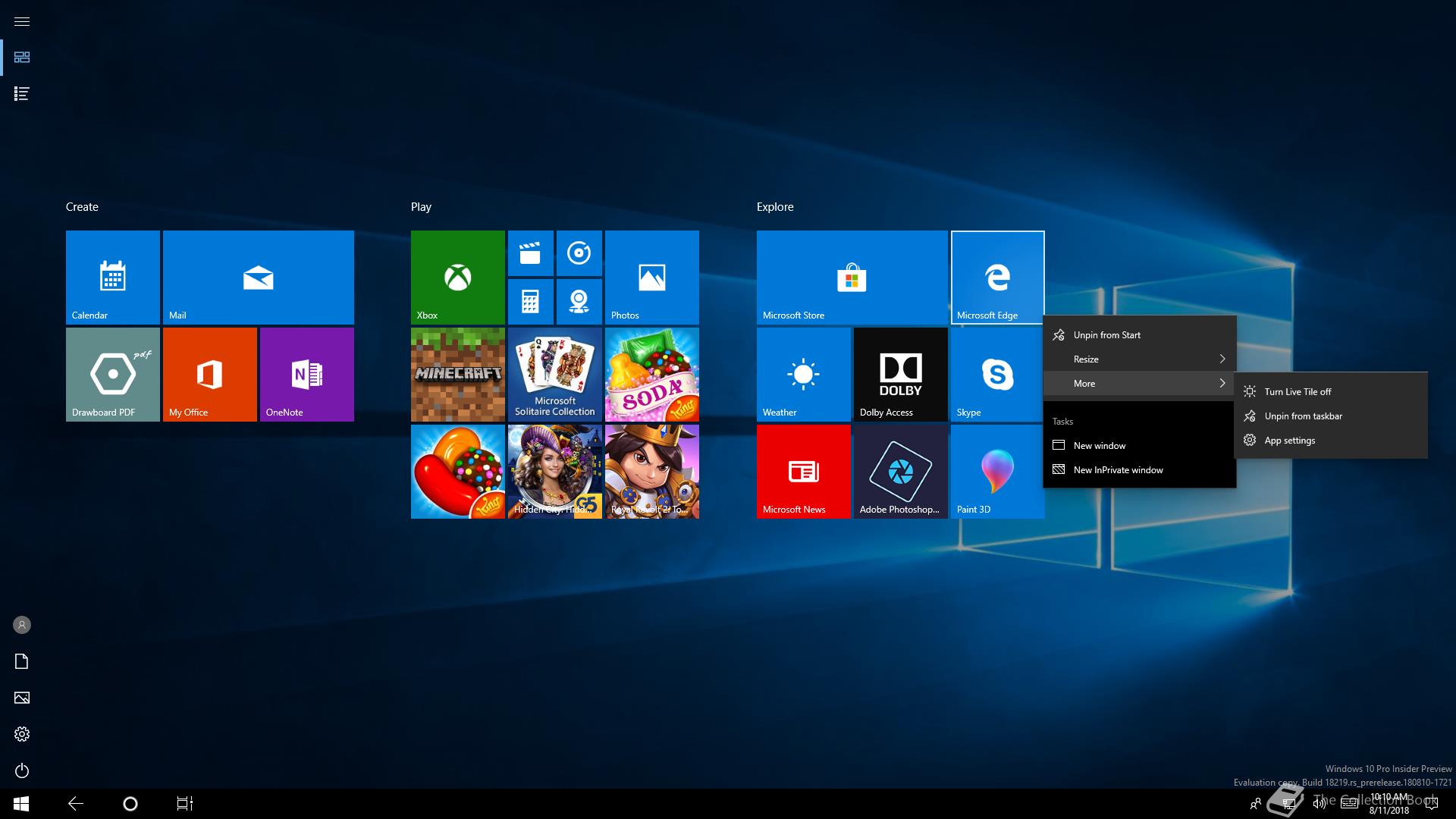The height and width of the screenshot is (819, 1456).
Task: Switch to All apps list view
Action: pos(22,94)
